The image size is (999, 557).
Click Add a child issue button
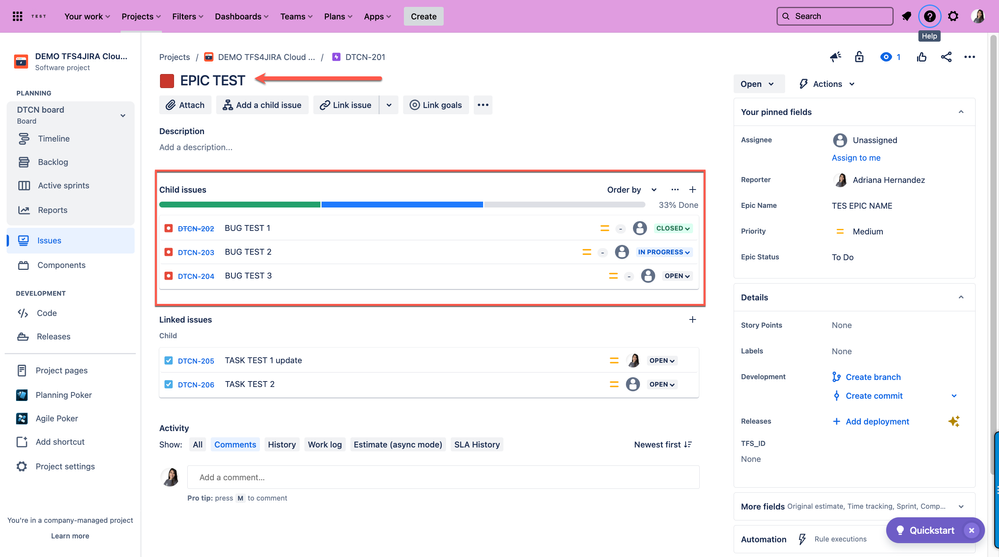point(262,105)
